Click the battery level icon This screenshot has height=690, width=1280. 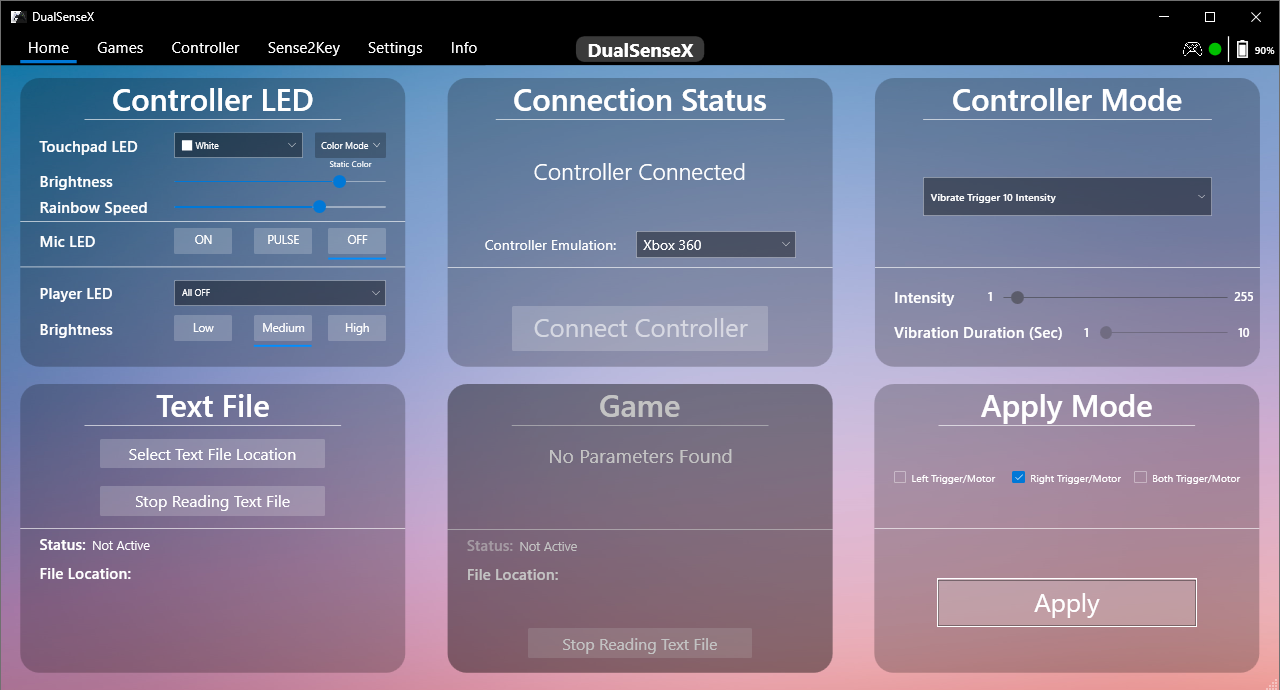[x=1242, y=49]
